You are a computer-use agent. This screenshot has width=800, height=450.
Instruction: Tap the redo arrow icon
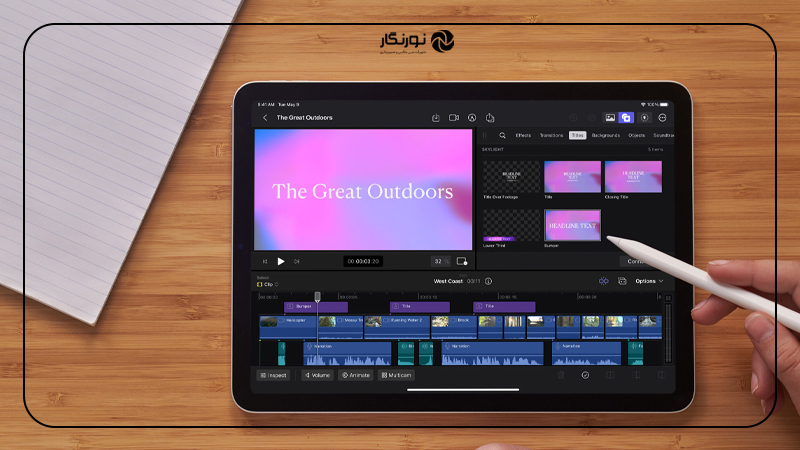[591, 118]
